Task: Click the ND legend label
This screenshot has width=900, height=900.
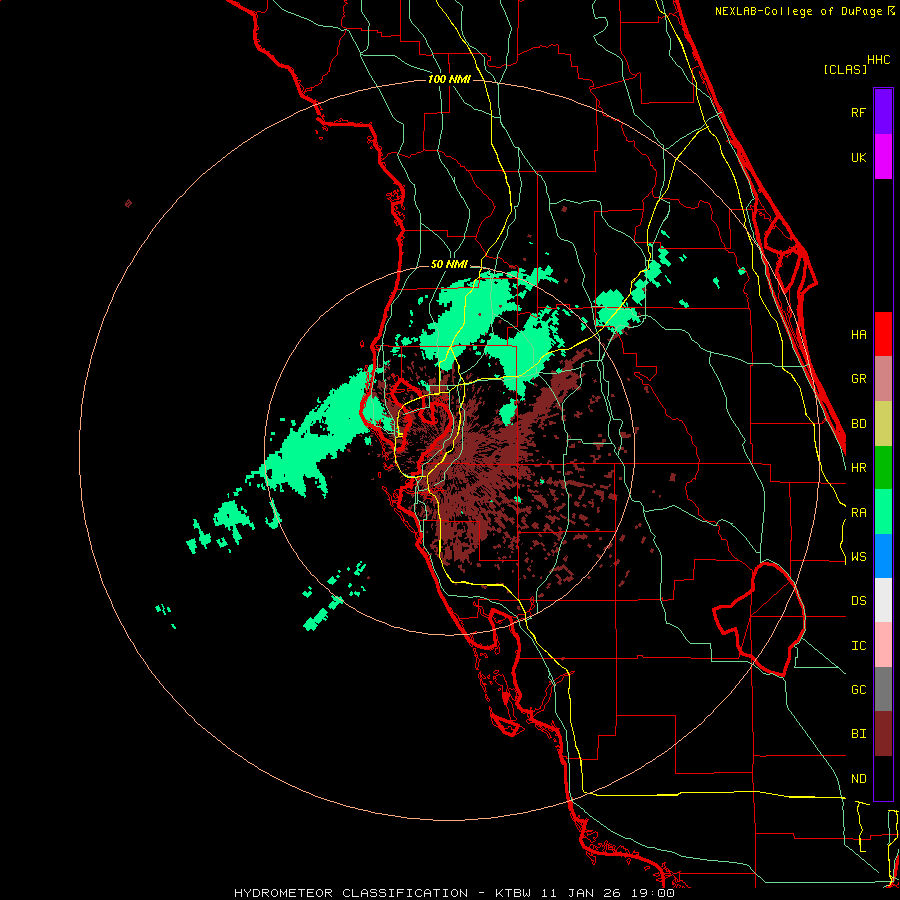Action: coord(858,779)
